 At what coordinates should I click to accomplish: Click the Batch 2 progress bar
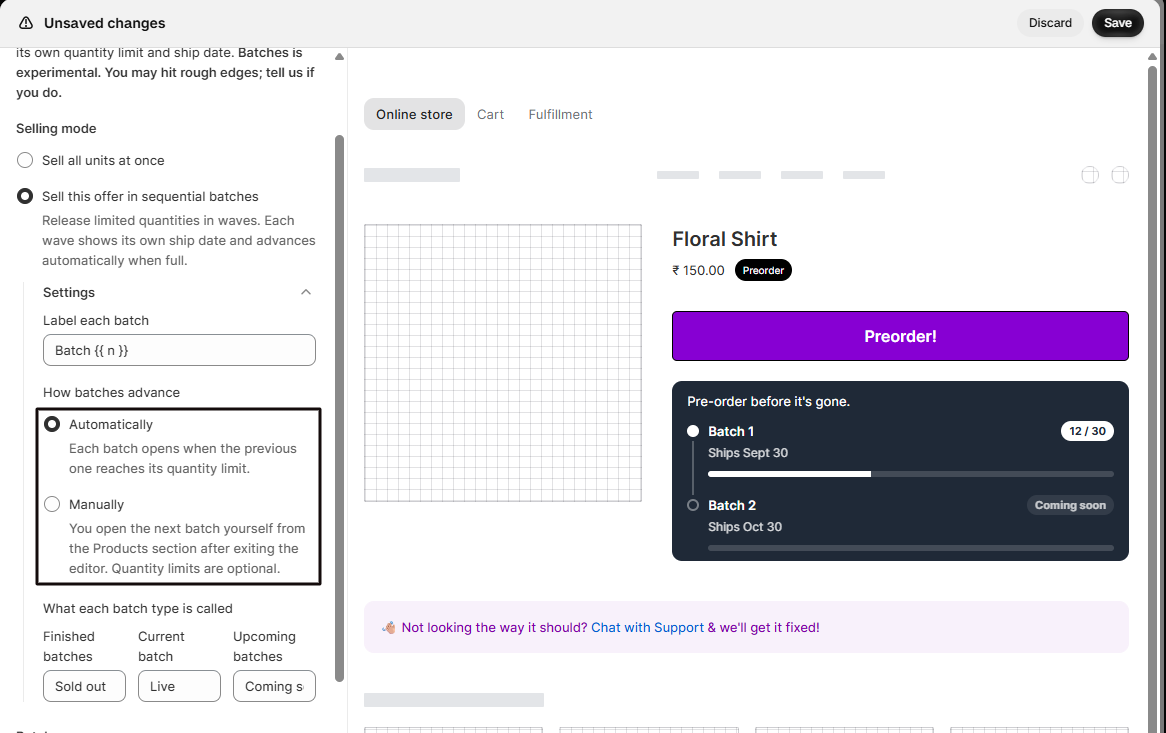tap(911, 548)
